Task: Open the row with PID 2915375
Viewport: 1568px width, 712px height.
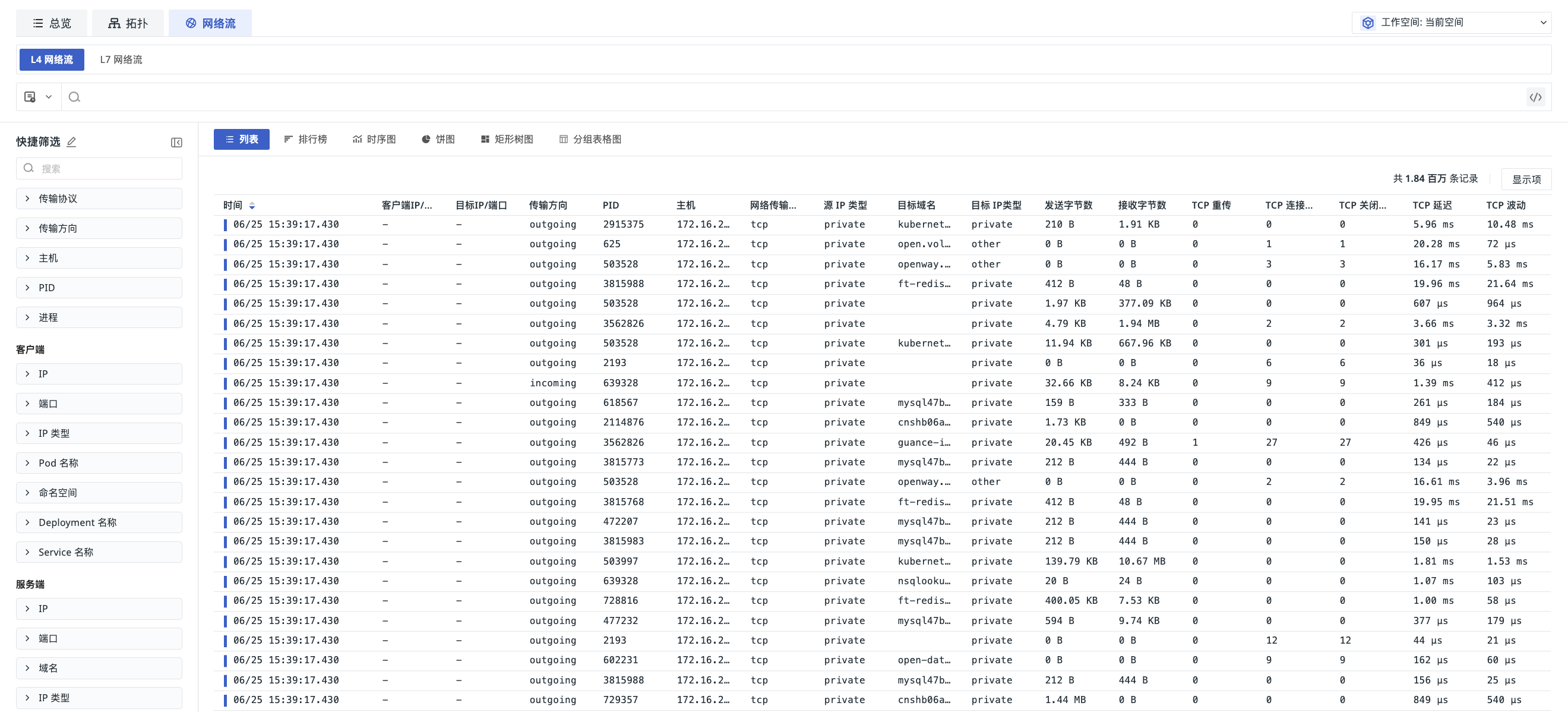Action: tap(883, 225)
